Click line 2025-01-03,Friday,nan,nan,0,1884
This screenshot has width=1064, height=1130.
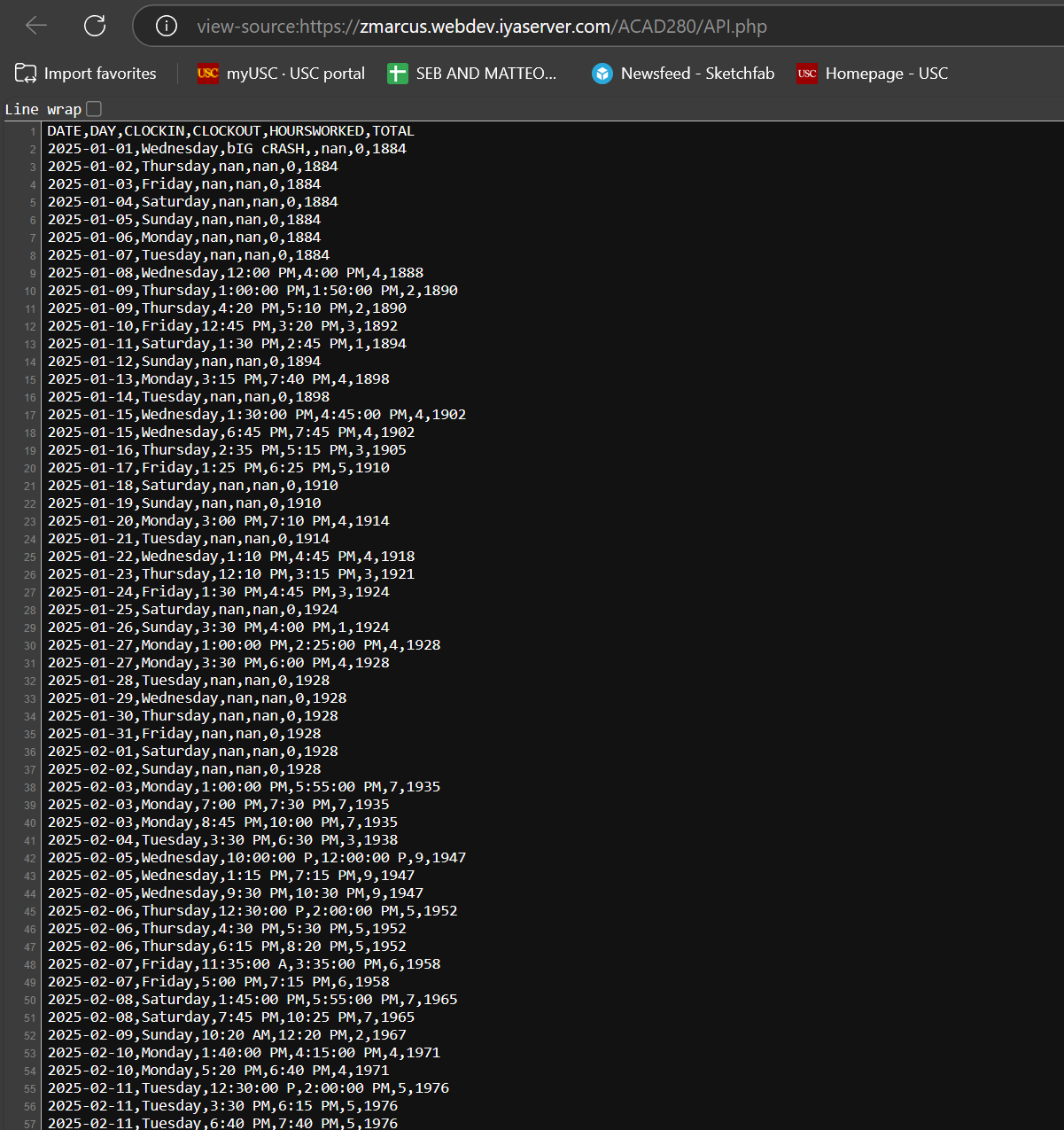coord(184,184)
